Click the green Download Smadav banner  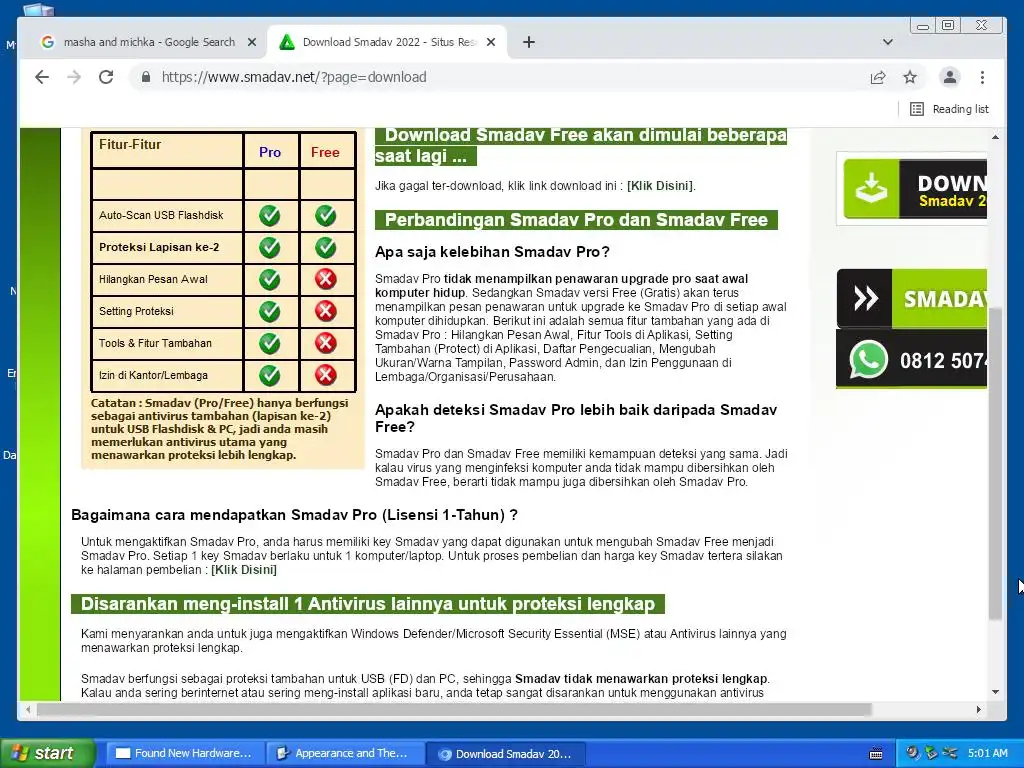point(912,188)
